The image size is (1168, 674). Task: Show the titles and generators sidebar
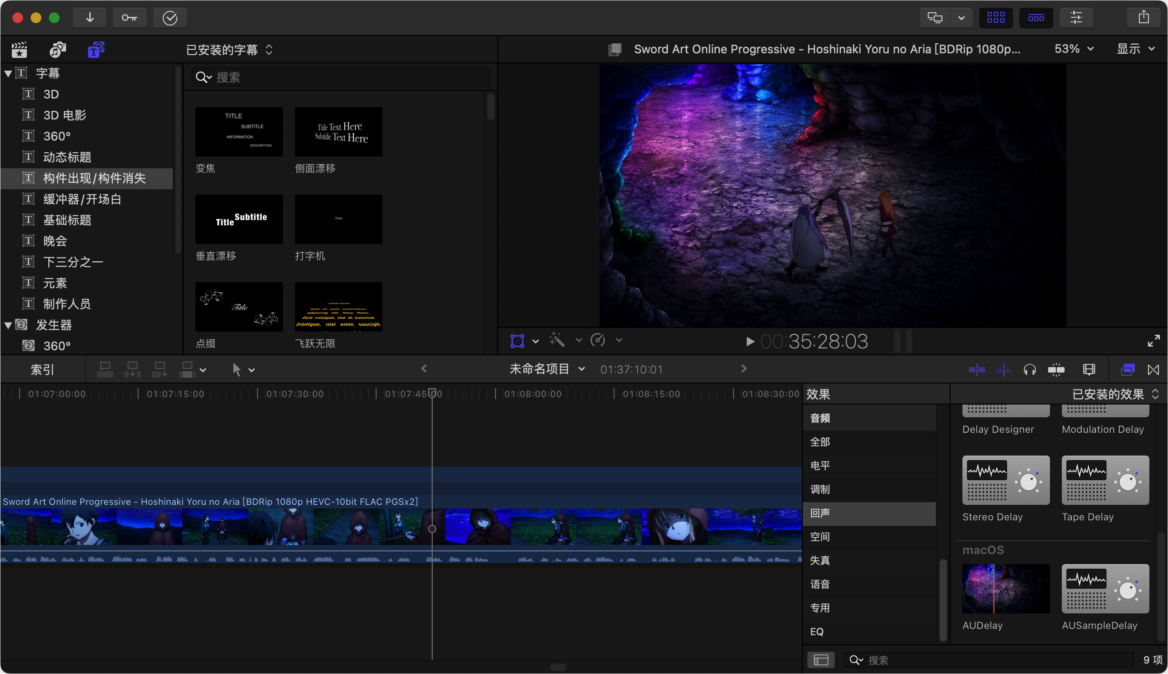[96, 50]
